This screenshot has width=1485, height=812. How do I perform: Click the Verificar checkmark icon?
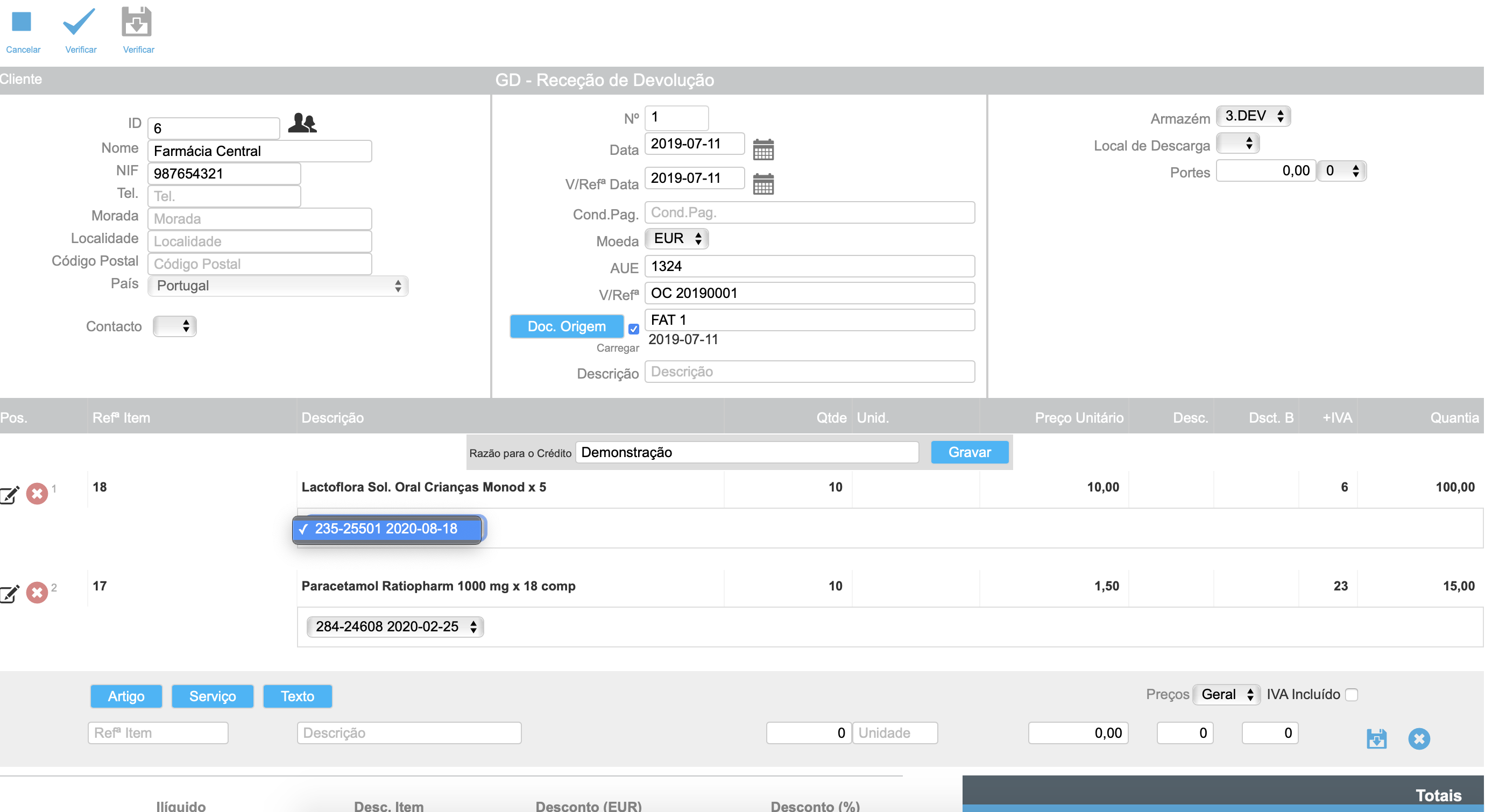[79, 22]
